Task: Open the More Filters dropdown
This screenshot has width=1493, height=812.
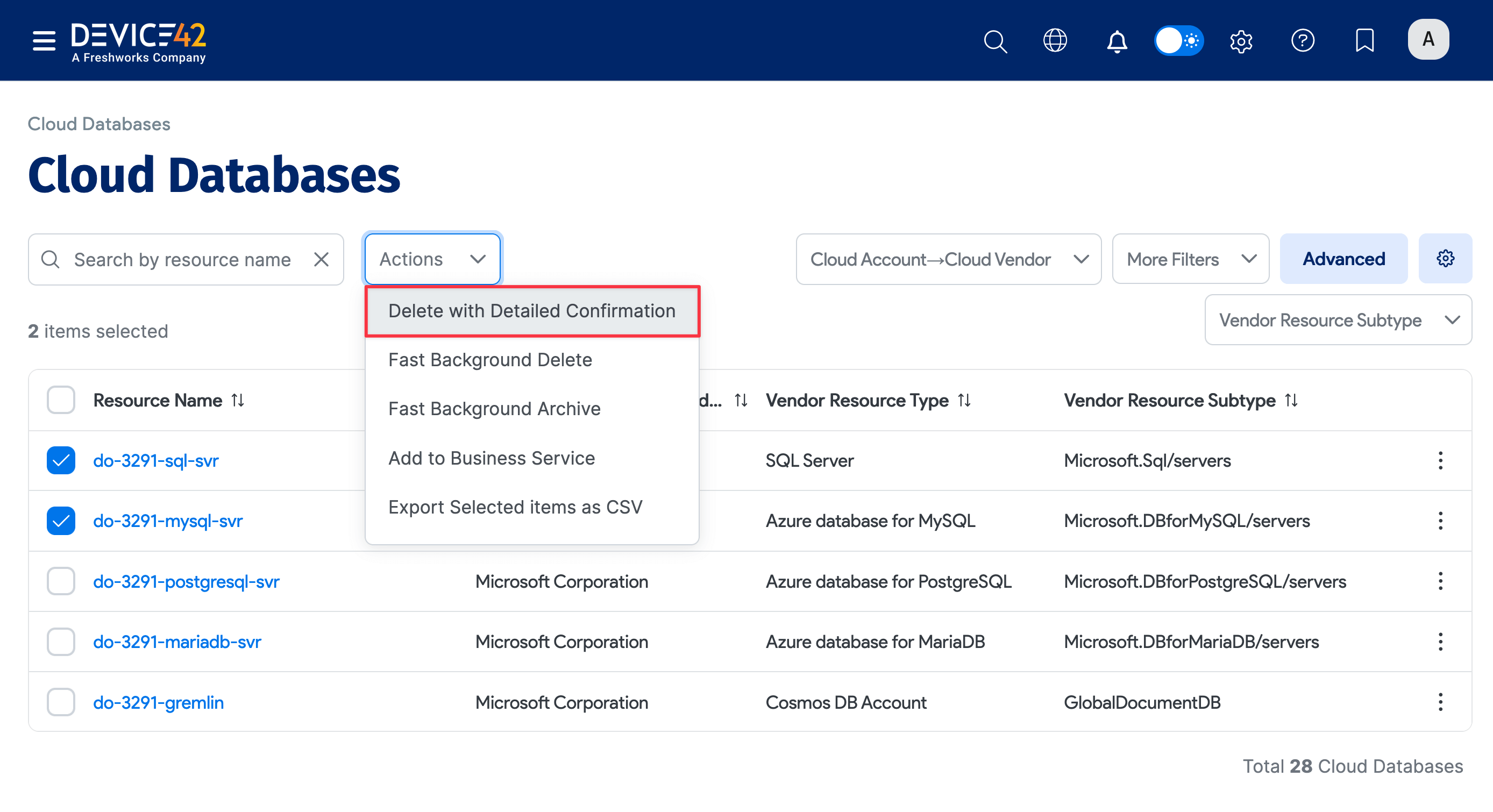Action: click(x=1190, y=259)
